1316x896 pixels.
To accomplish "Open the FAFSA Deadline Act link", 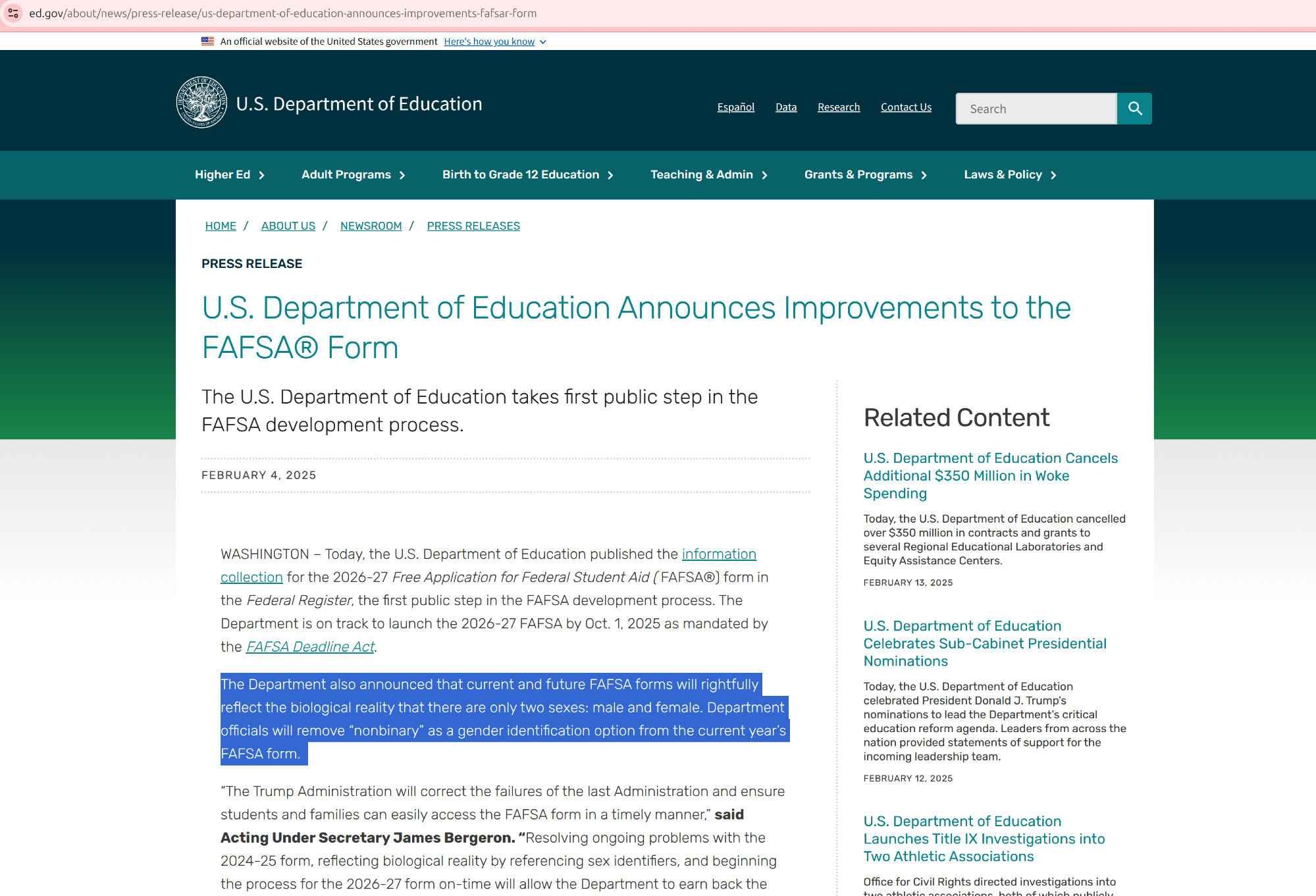I will [x=310, y=646].
